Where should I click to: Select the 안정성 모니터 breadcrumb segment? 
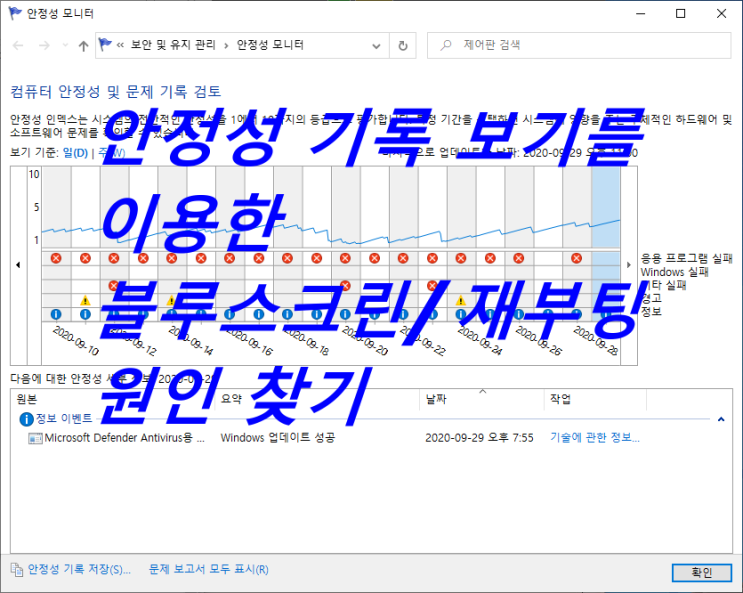[x=270, y=45]
